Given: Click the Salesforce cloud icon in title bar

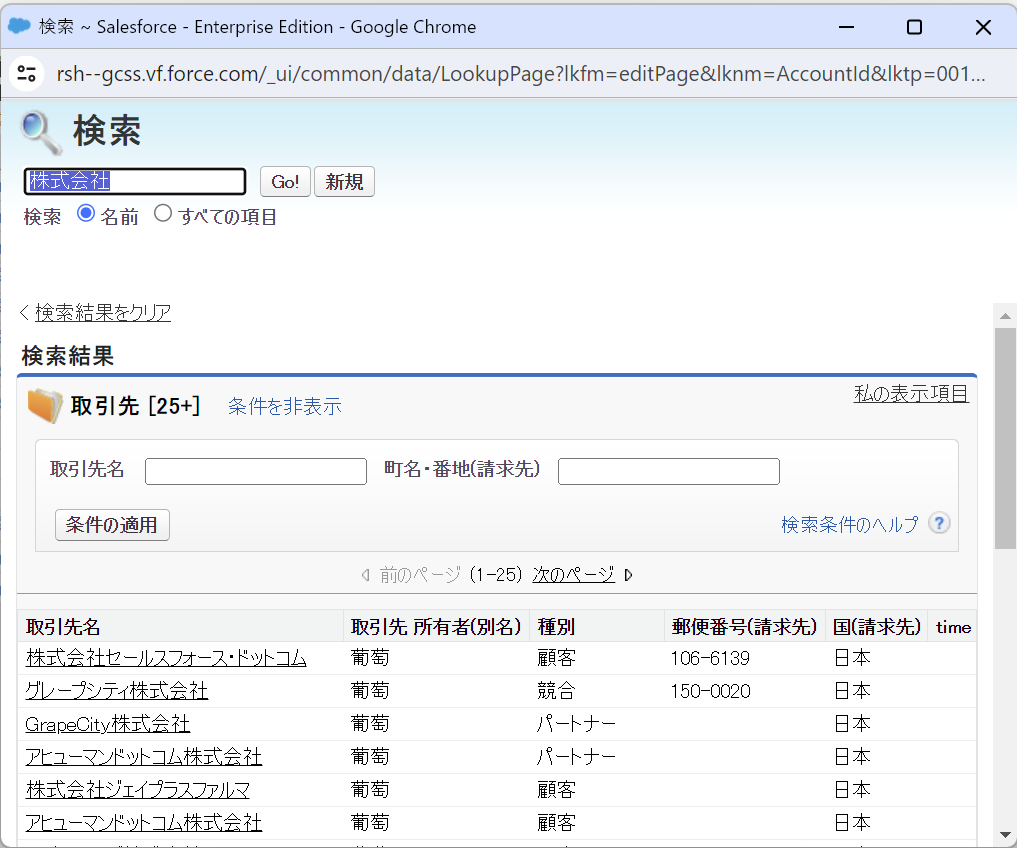Looking at the screenshot, I should [x=19, y=26].
